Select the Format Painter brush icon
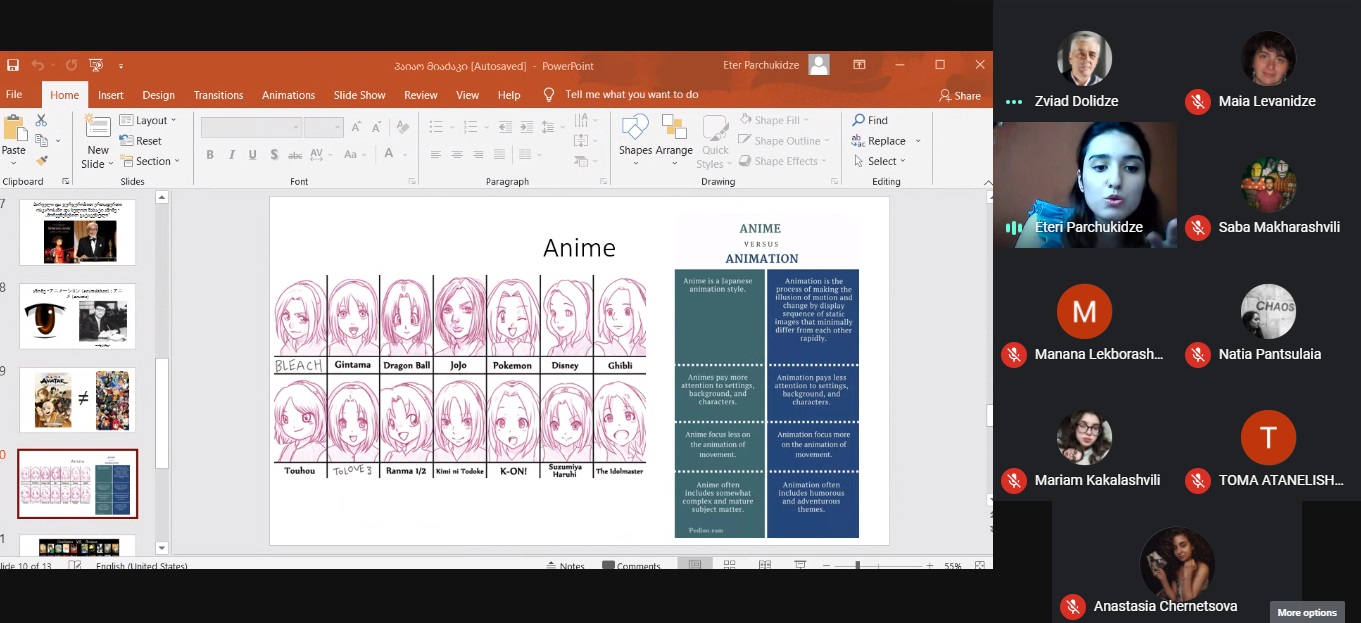Viewport: 1361px width, 623px height. point(41,160)
